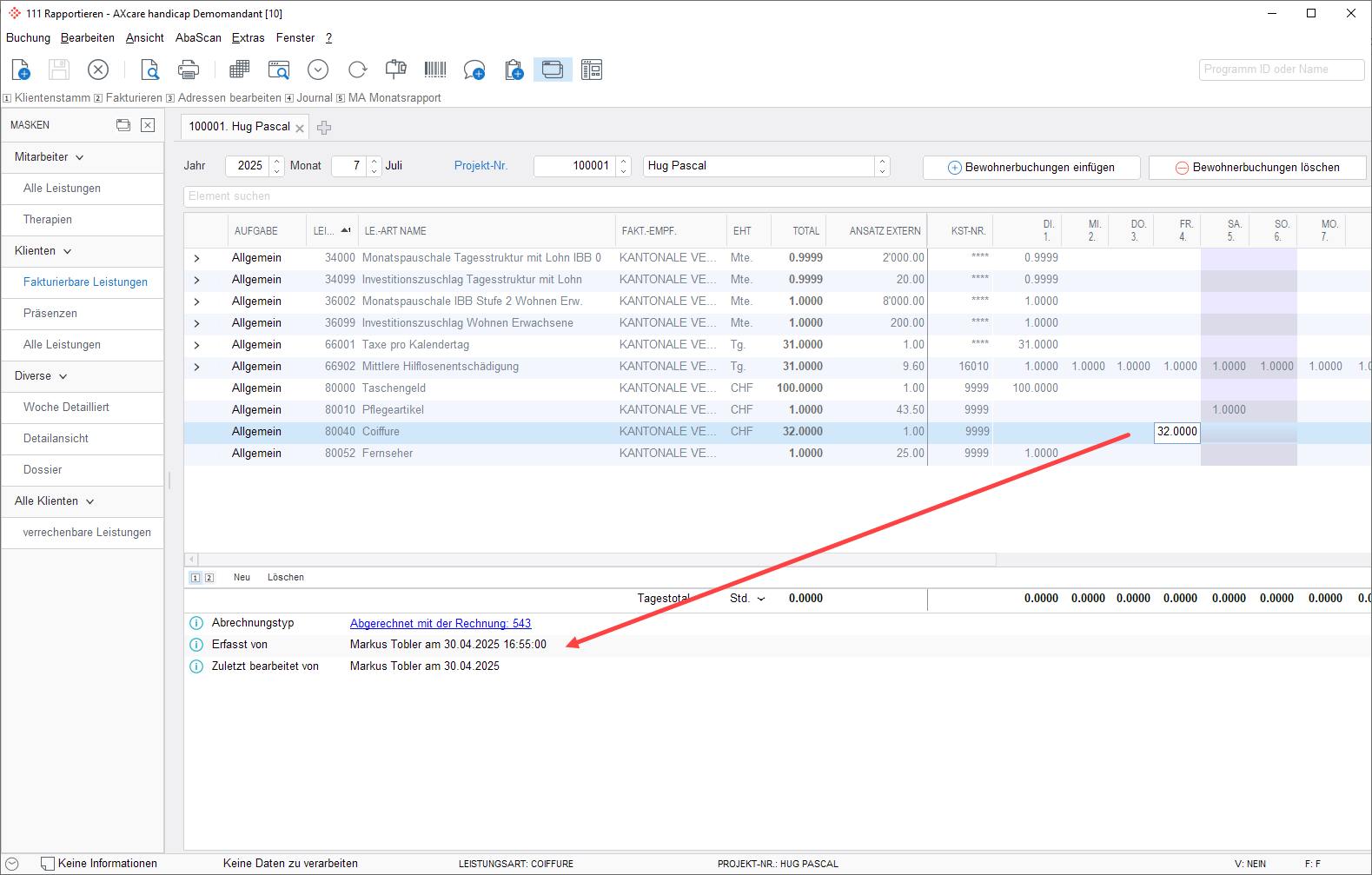
Task: Click the new document icon in toolbar
Action: coord(21,70)
